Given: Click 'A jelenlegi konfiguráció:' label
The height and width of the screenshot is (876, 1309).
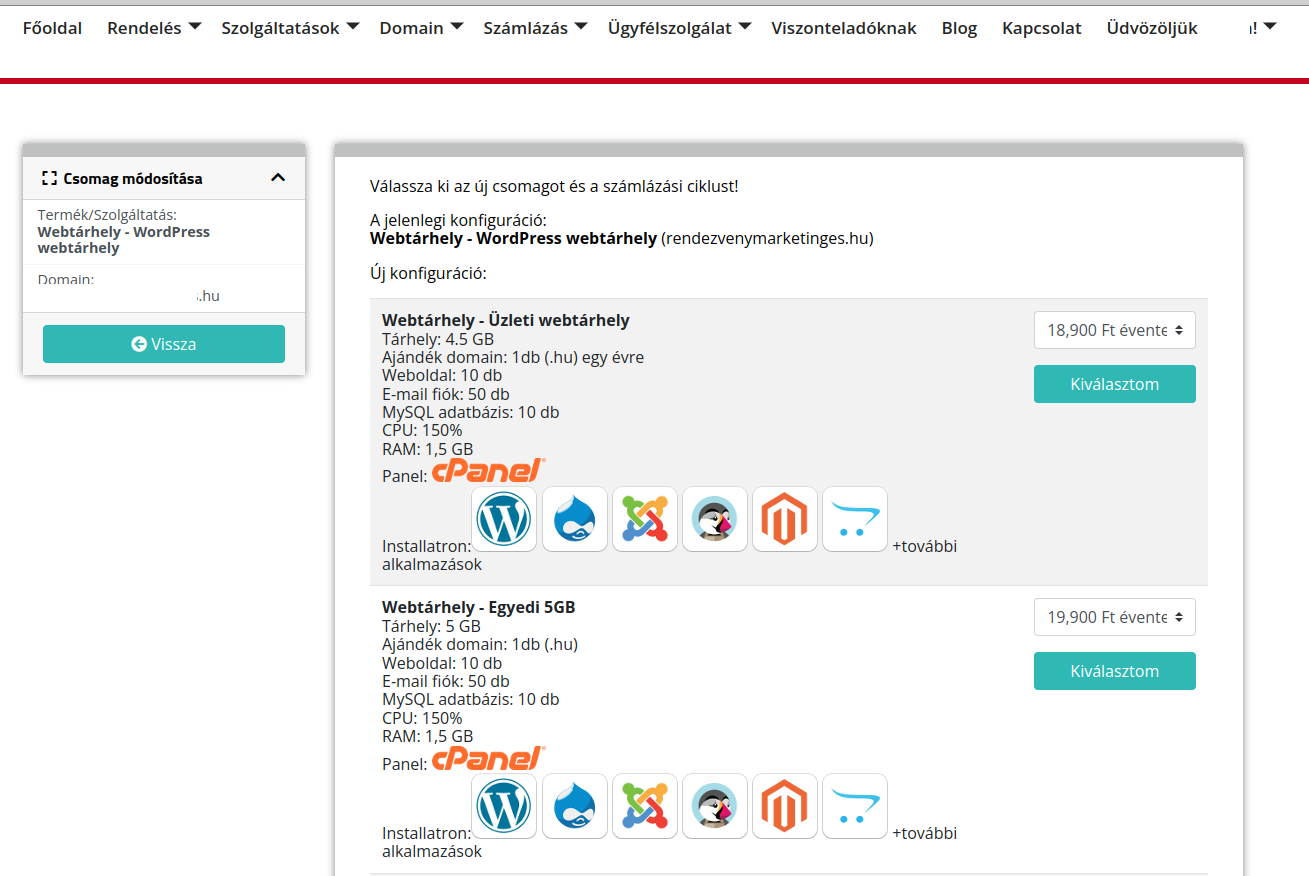Looking at the screenshot, I should (x=458, y=220).
